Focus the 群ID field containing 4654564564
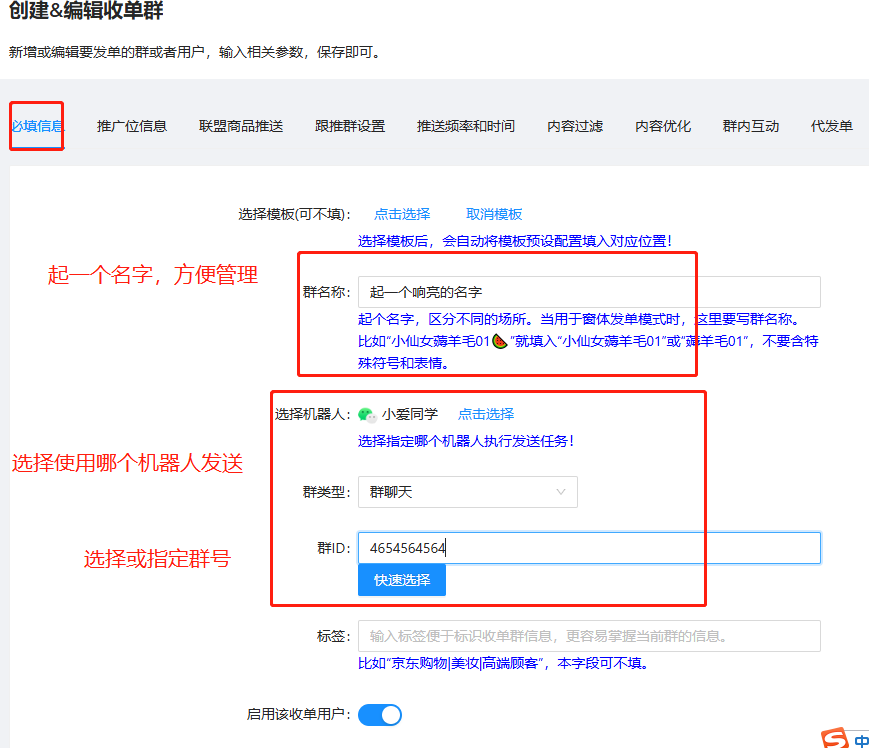The image size is (869, 748). pos(589,548)
